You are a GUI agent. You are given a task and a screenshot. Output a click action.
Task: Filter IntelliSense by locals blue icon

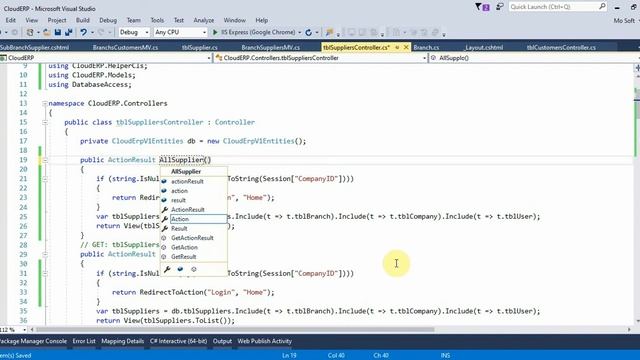pyautogui.click(x=180, y=269)
